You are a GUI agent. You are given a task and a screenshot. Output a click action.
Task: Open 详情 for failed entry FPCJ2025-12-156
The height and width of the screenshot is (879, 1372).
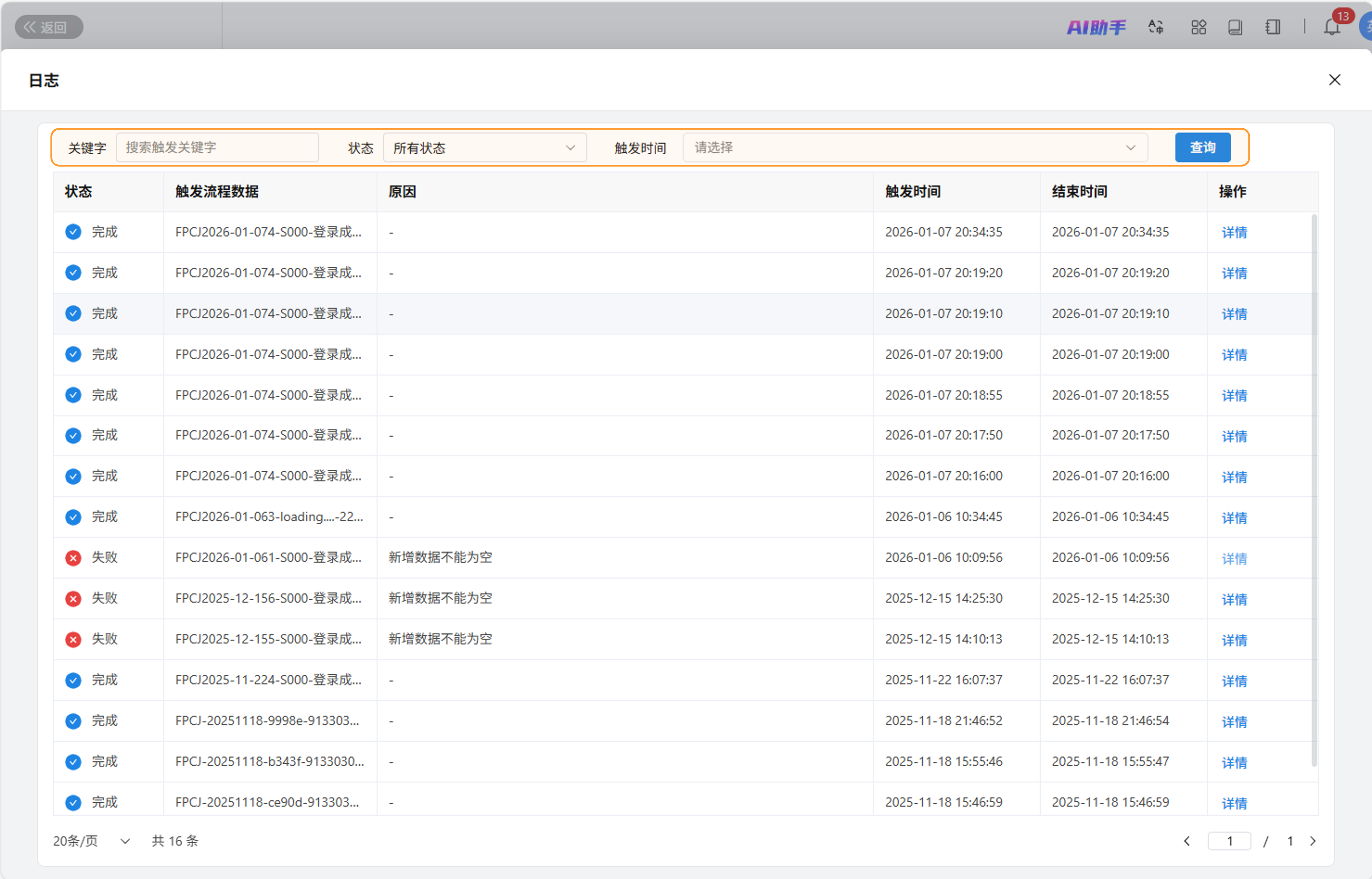(1234, 599)
